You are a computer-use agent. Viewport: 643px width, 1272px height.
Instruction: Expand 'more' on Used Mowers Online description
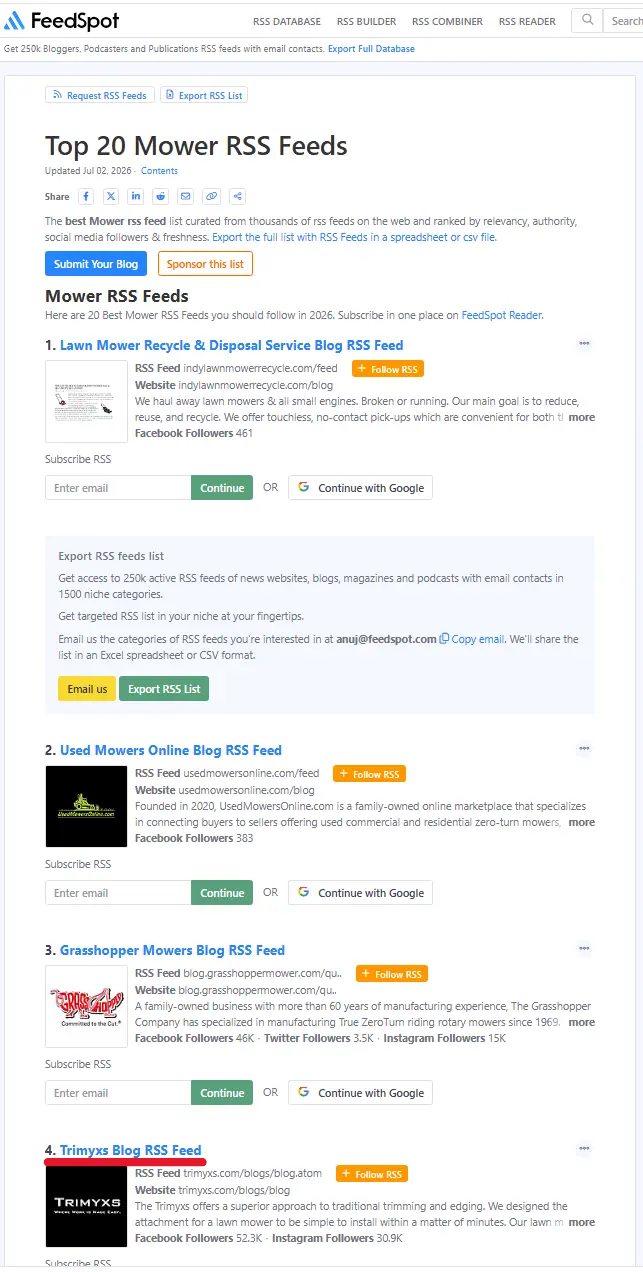click(x=581, y=822)
